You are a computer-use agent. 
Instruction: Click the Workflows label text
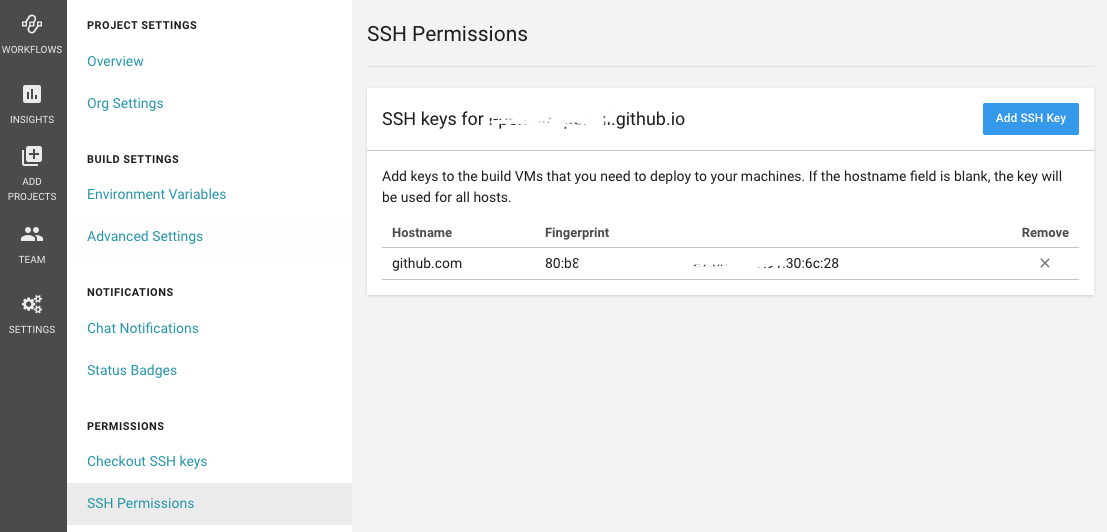click(x=32, y=50)
